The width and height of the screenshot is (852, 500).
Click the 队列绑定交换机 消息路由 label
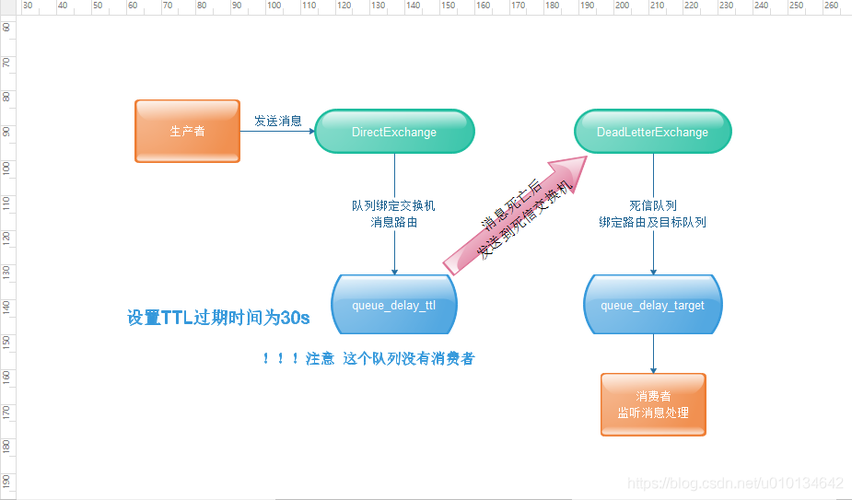[394, 214]
